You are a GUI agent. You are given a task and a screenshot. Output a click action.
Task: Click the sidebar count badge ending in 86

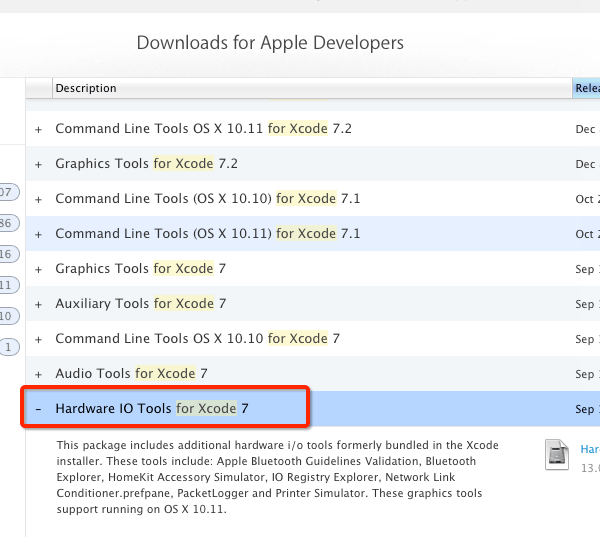click(8, 223)
